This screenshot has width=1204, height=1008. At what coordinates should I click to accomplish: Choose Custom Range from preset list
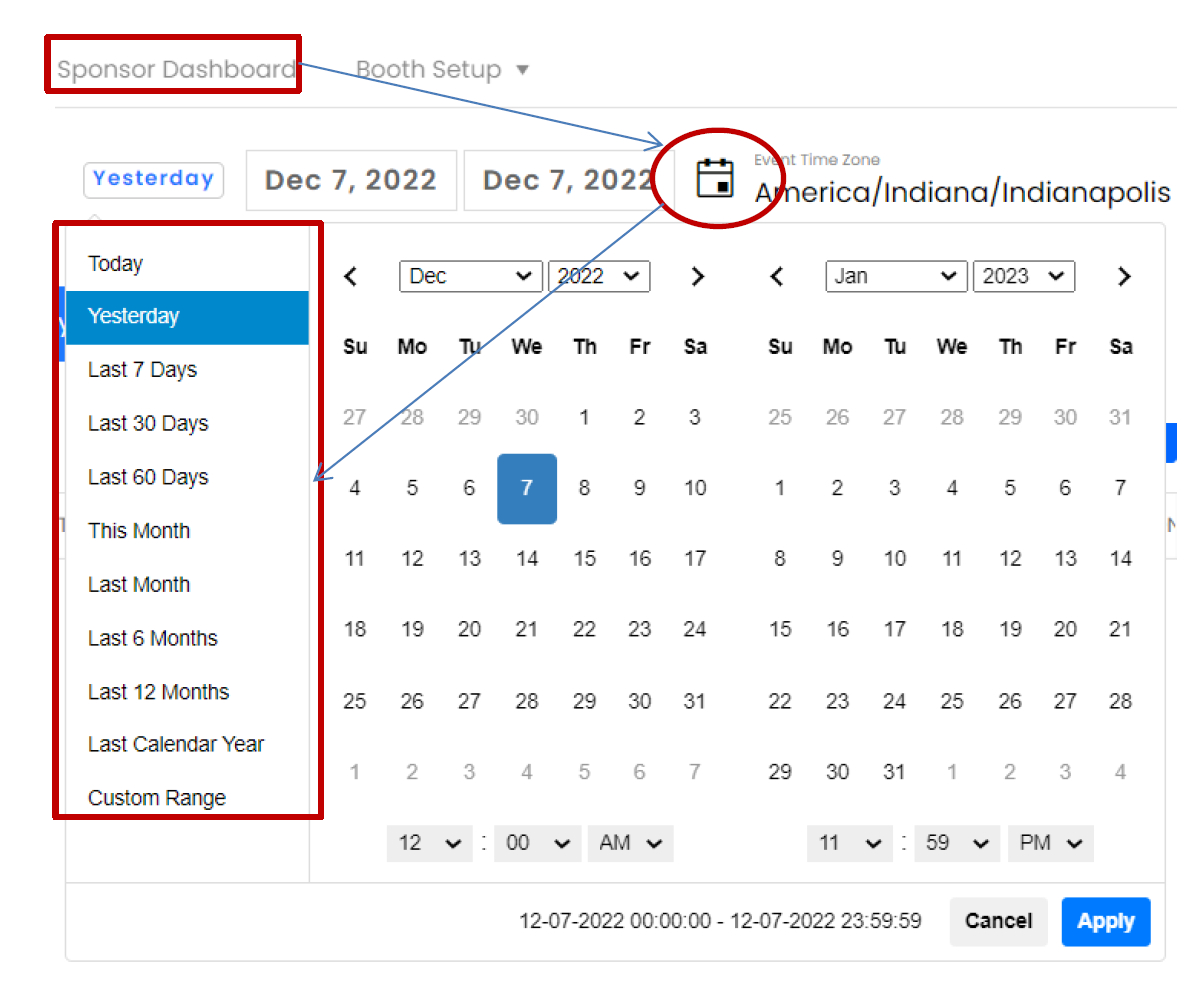coord(157,798)
